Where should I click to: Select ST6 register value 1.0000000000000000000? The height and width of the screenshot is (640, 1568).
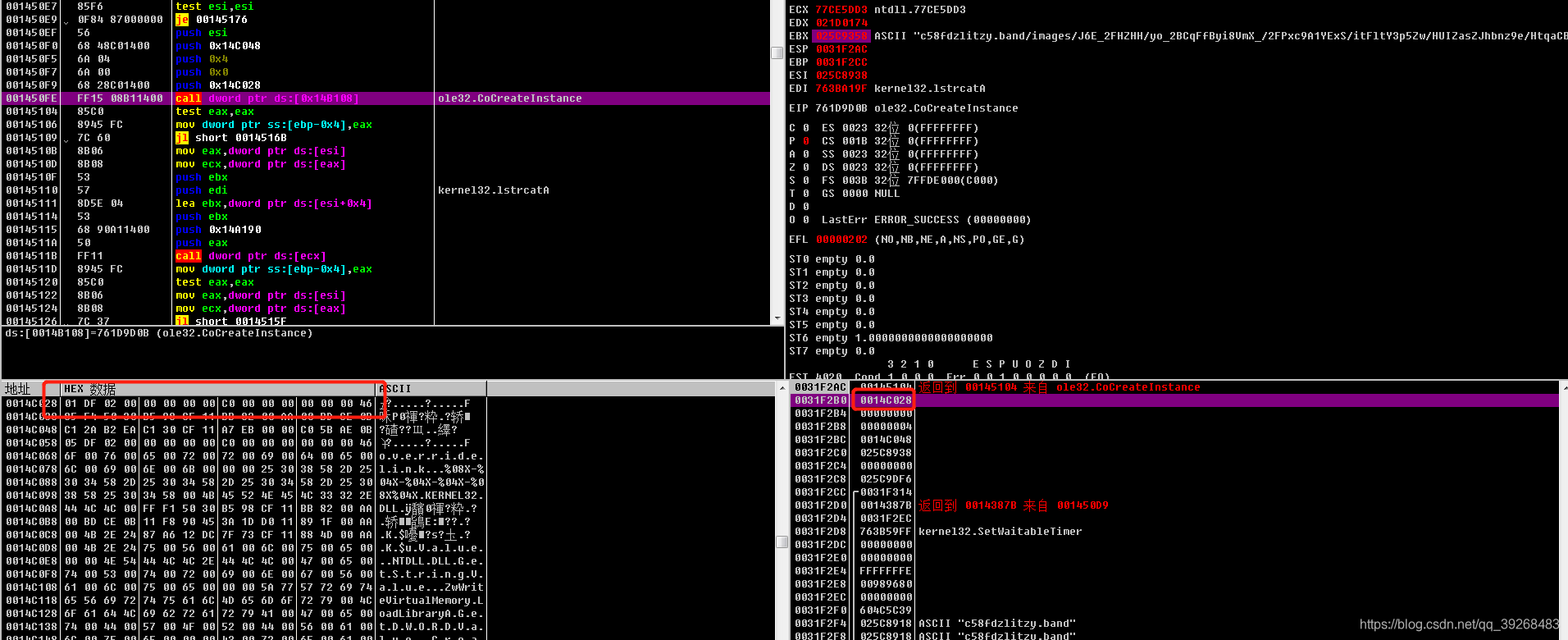click(x=924, y=338)
